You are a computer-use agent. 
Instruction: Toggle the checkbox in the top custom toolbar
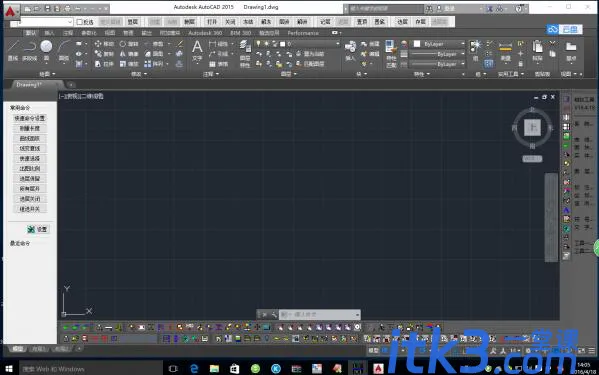[79, 22]
